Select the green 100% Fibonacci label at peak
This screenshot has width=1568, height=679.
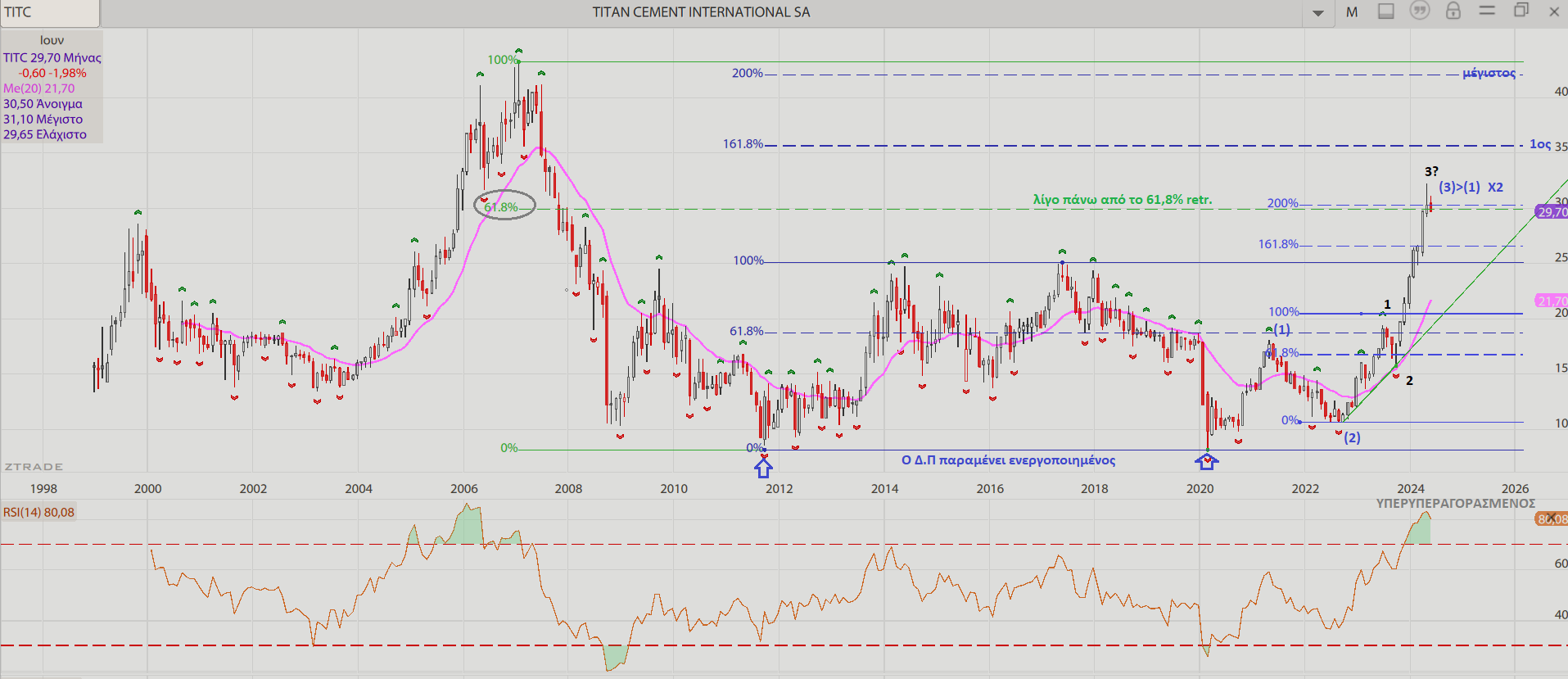[503, 60]
